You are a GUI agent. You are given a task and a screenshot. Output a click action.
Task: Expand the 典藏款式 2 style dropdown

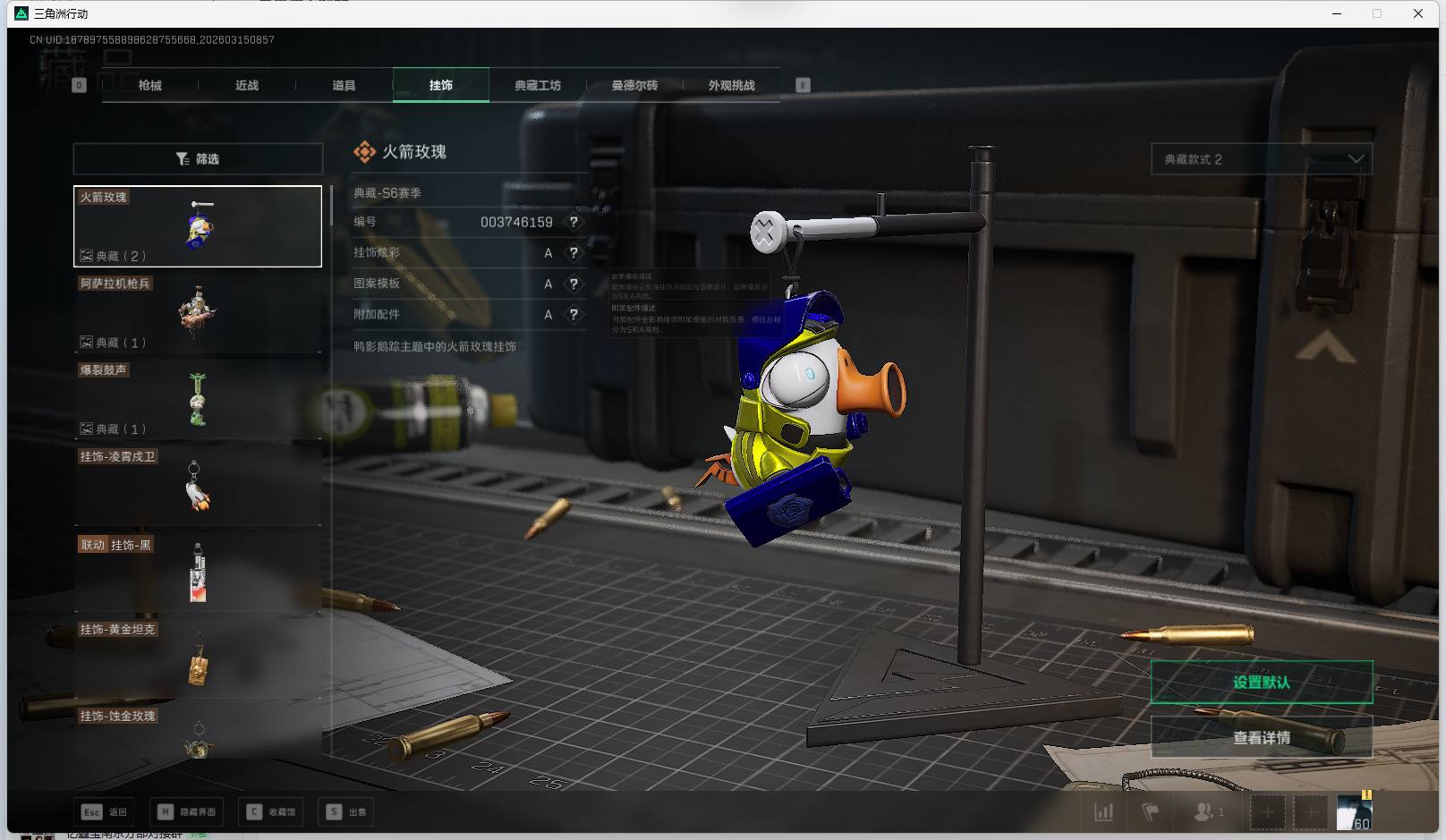pyautogui.click(x=1261, y=159)
